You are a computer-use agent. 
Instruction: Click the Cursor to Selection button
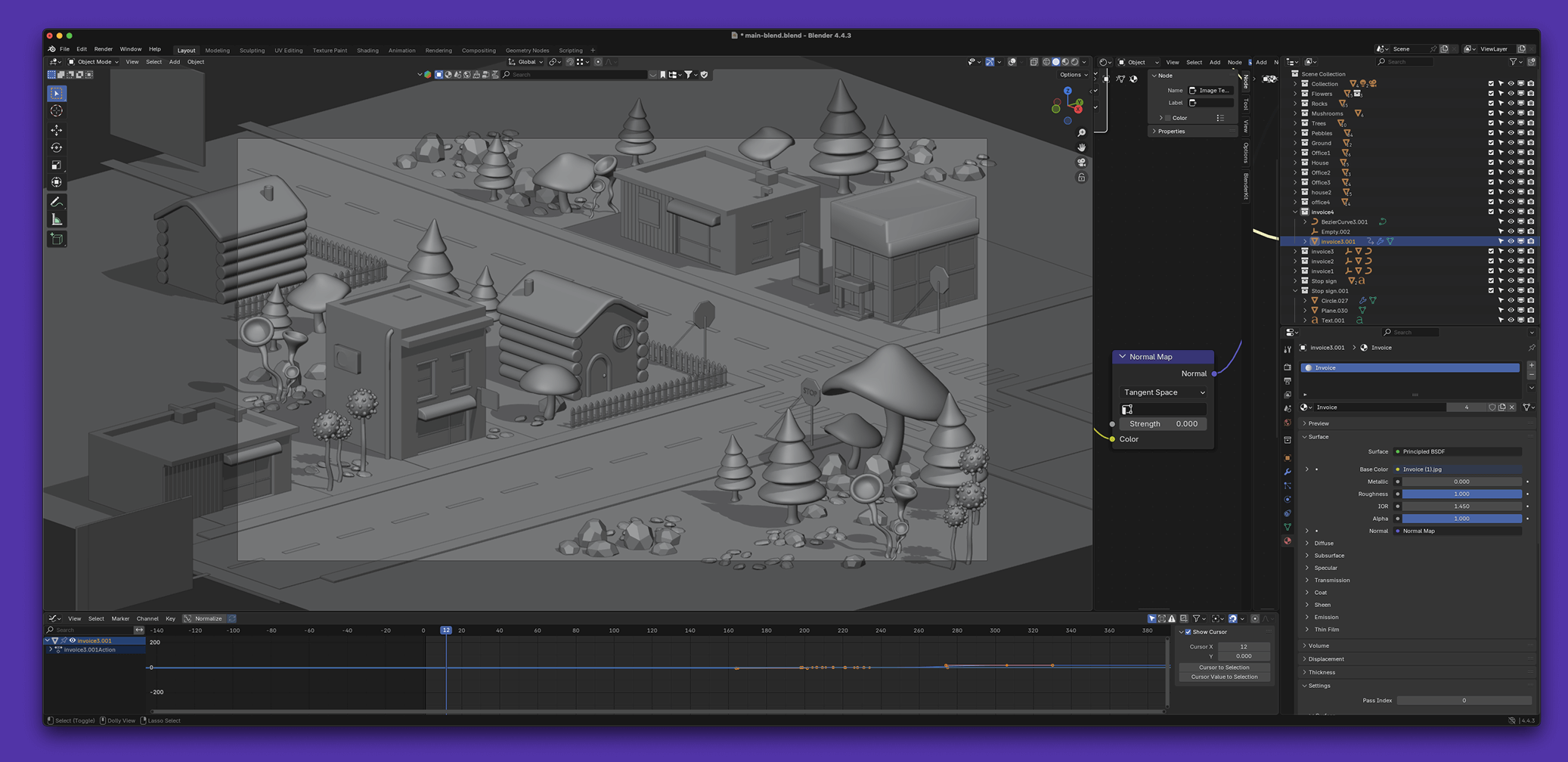click(x=1224, y=668)
